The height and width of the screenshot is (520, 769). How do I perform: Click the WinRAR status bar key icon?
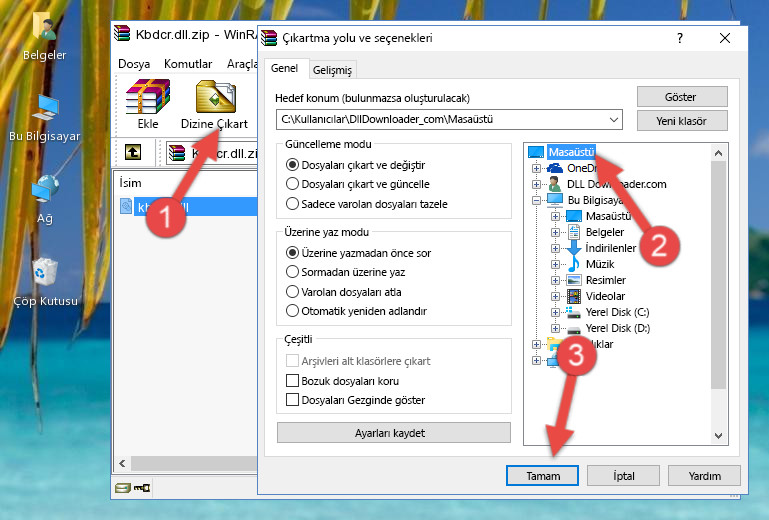pyautogui.click(x=142, y=488)
